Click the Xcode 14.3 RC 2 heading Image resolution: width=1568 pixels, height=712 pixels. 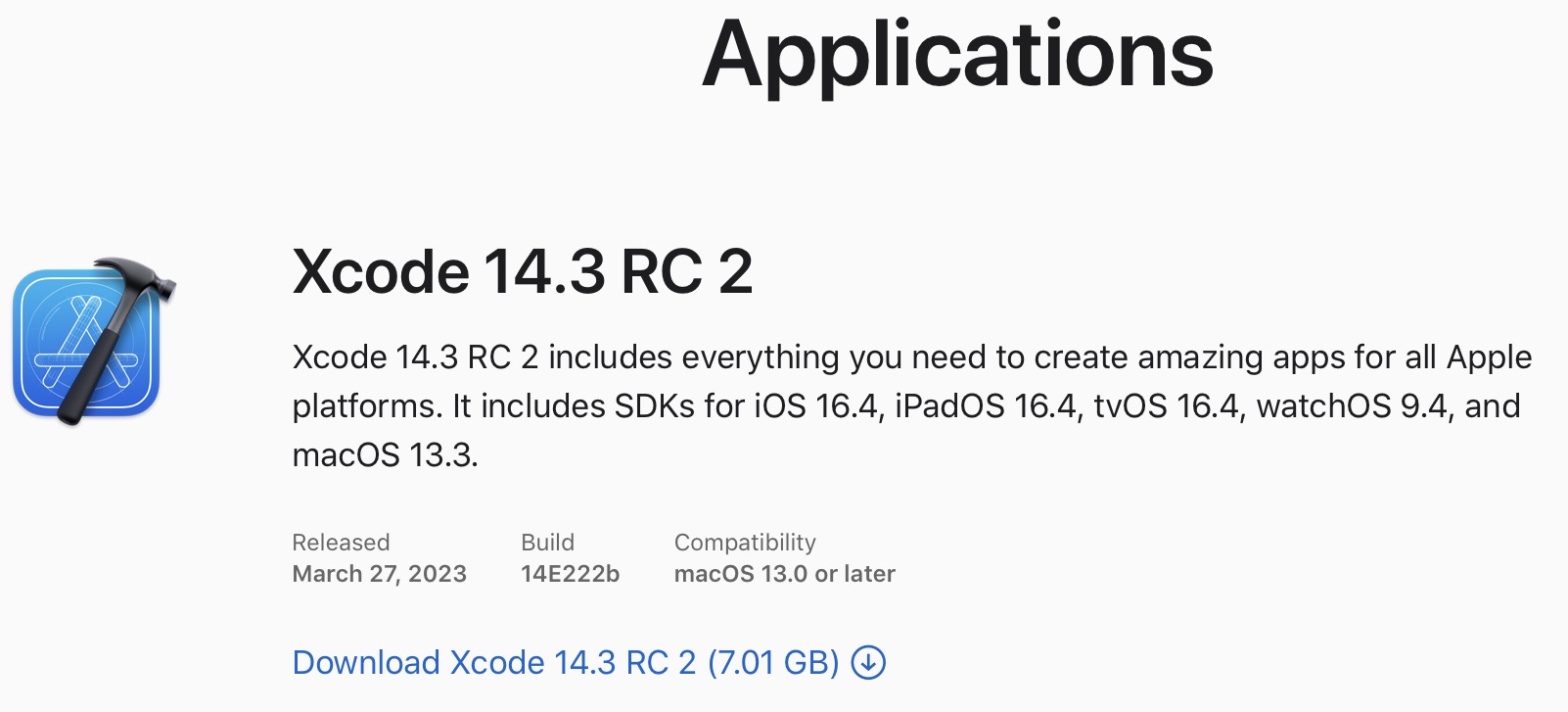point(523,271)
